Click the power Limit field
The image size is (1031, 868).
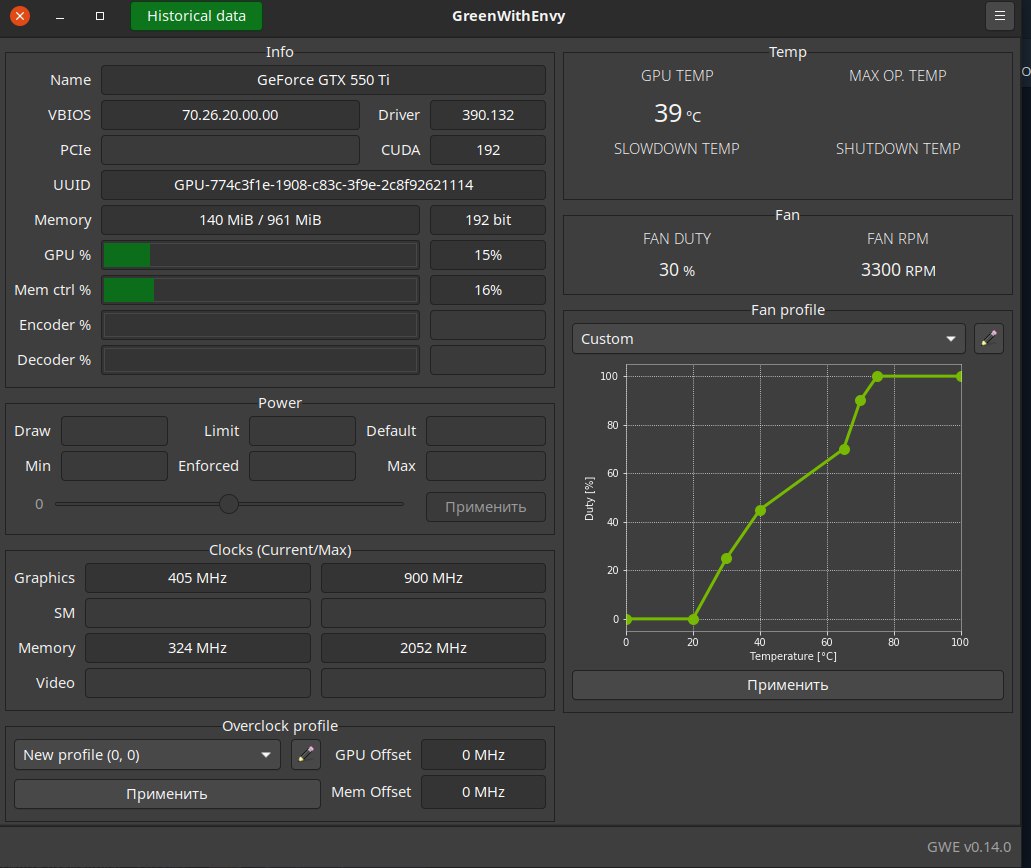coord(302,431)
